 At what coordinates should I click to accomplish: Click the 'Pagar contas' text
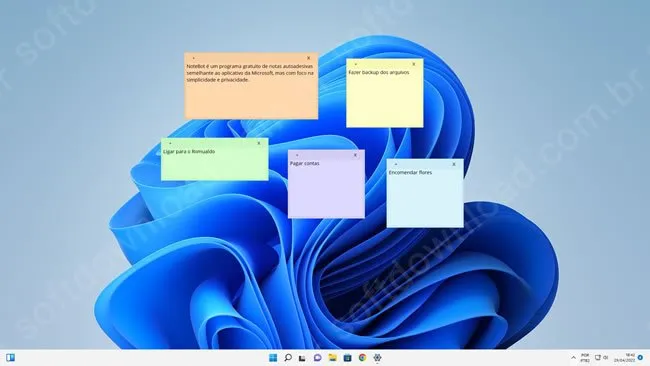(x=305, y=164)
